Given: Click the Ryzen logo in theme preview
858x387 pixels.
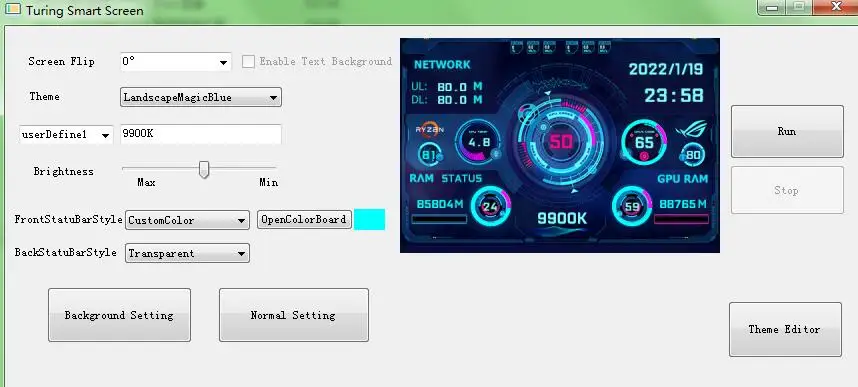Looking at the screenshot, I should (x=429, y=129).
